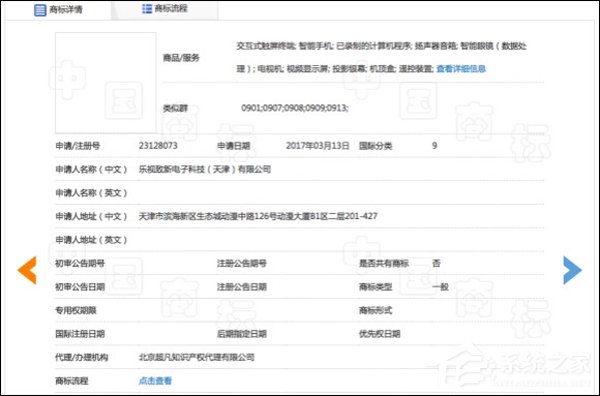The width and height of the screenshot is (600, 396).
Task: Click the 专用权期限 label
Action: 76,310
